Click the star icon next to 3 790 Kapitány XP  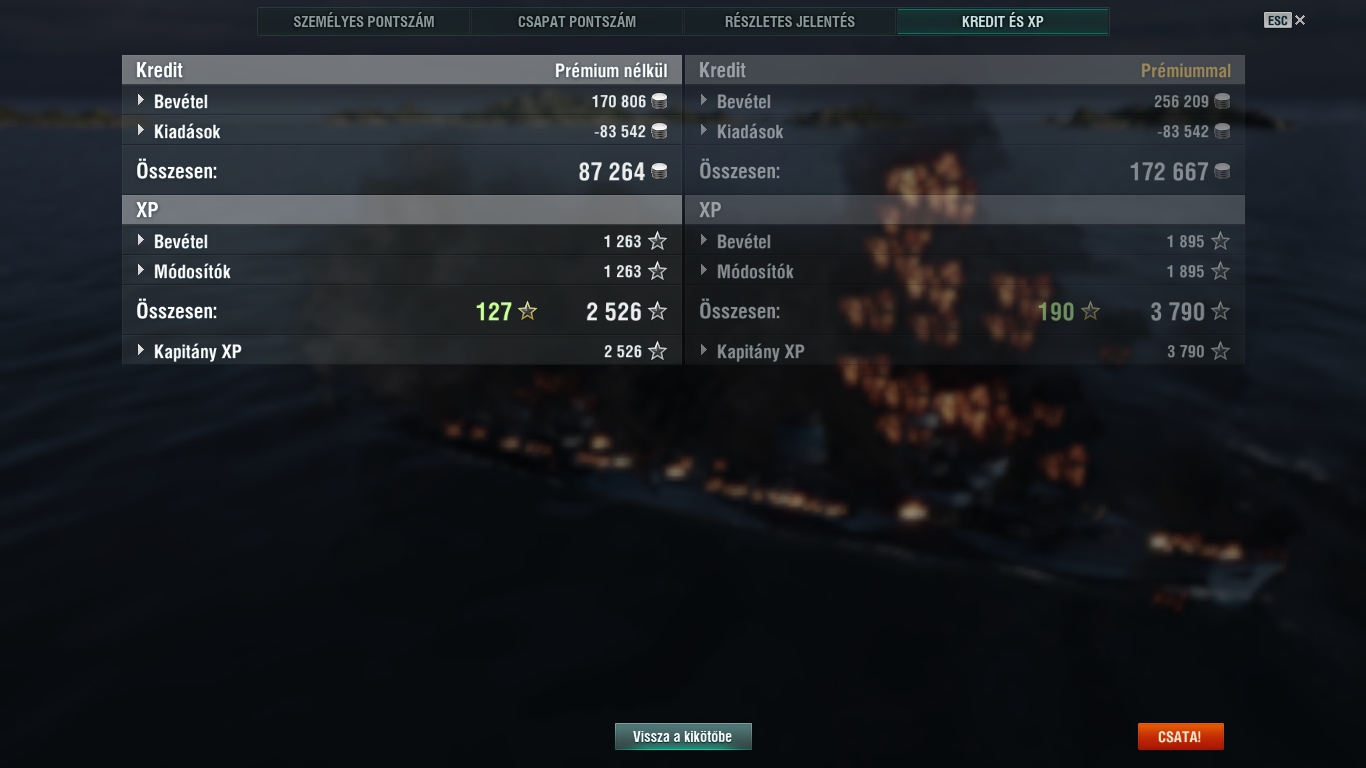point(1220,351)
